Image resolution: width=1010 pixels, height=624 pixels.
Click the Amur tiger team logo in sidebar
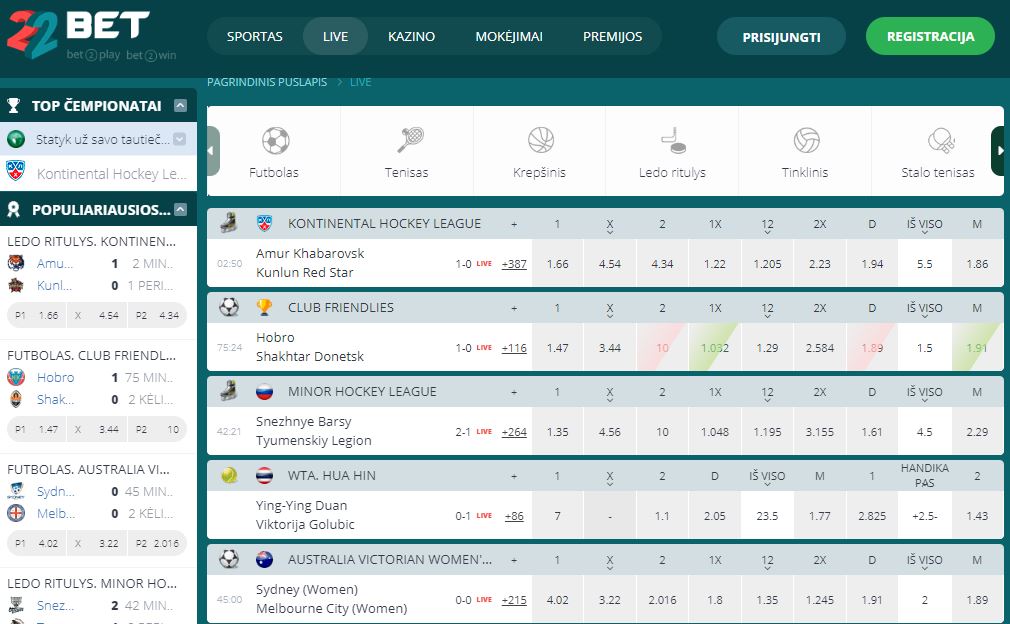tap(16, 263)
